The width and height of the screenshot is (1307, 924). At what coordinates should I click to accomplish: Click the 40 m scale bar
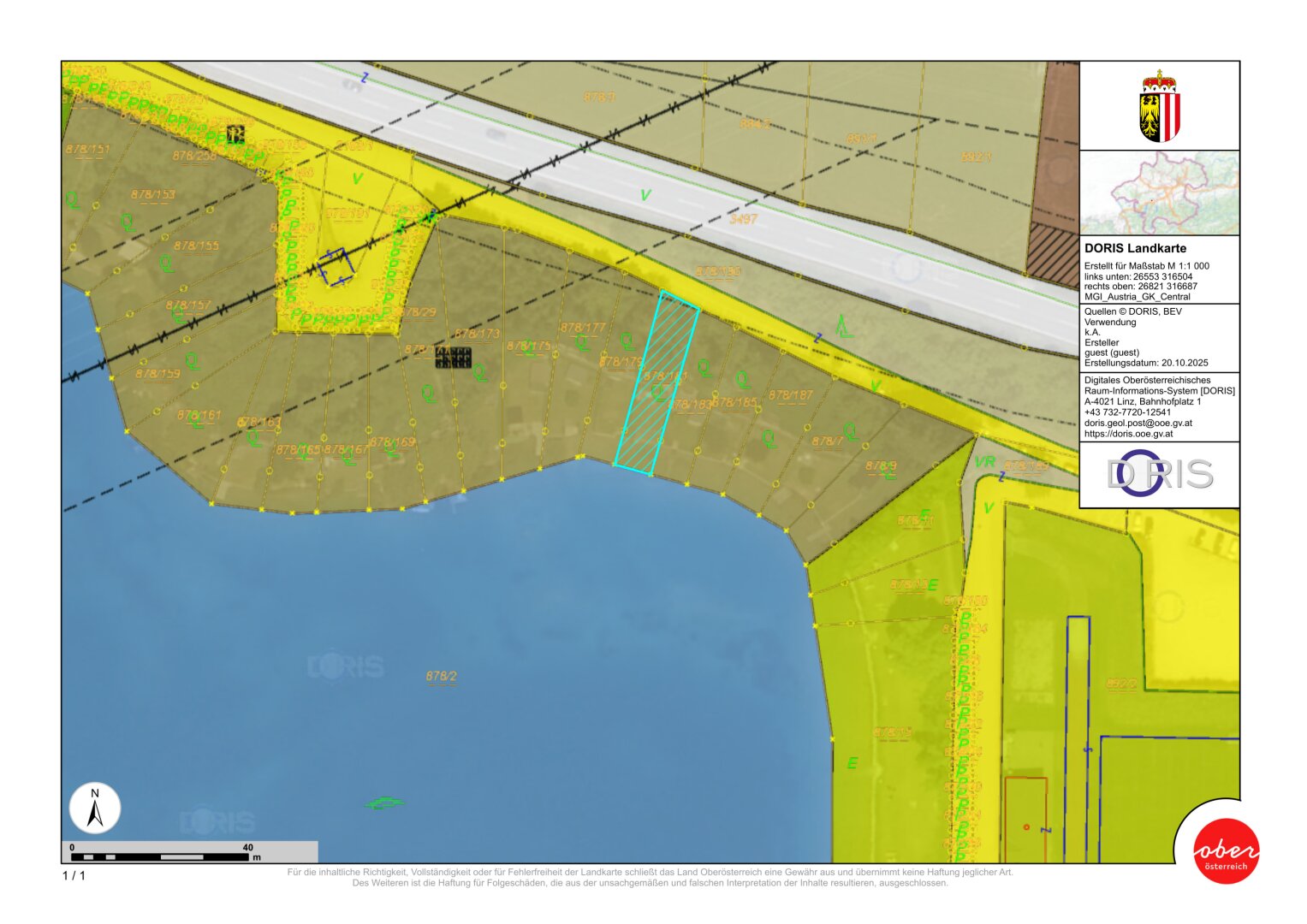(163, 856)
